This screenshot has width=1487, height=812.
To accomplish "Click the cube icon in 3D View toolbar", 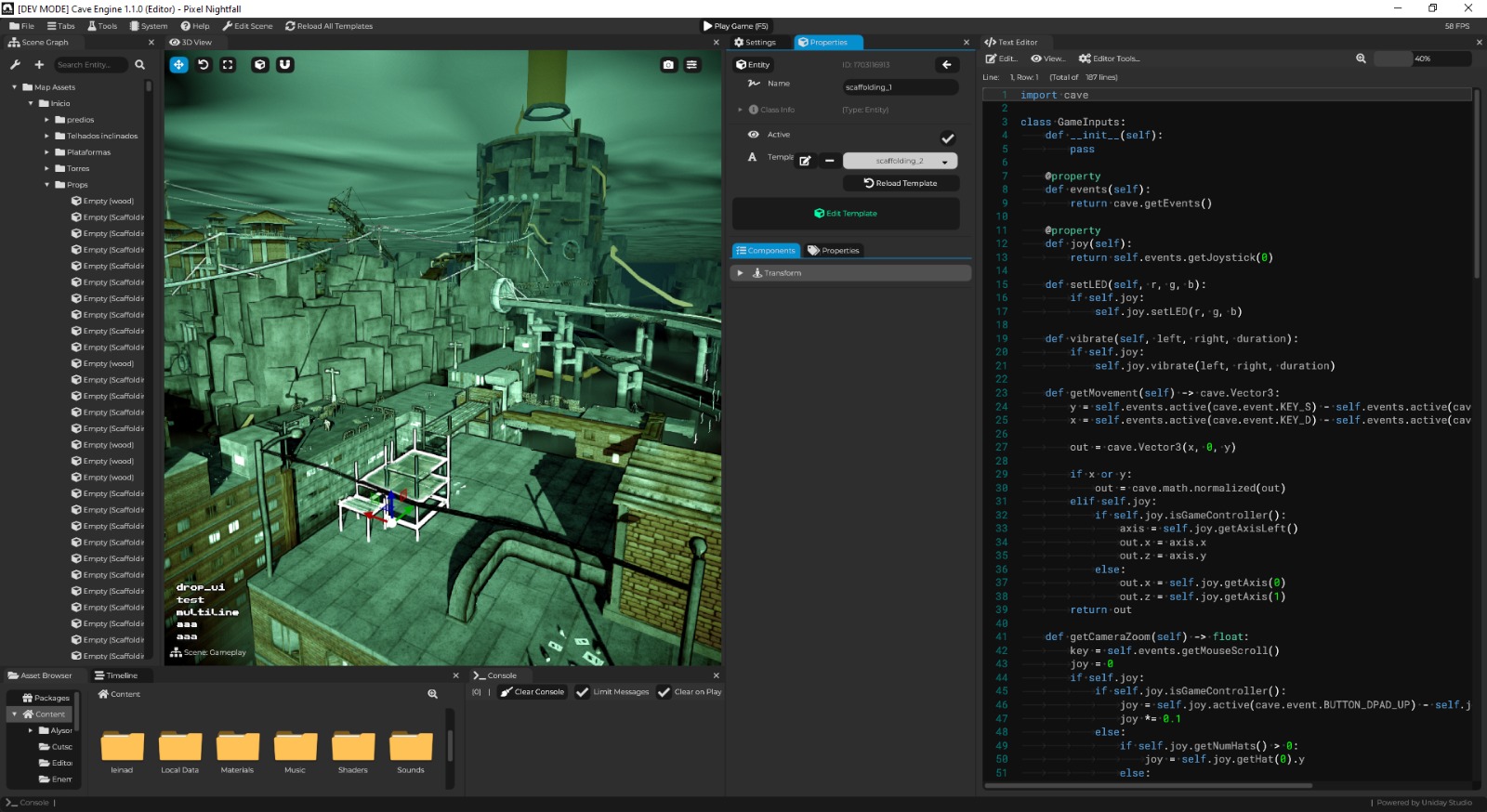I will (x=260, y=64).
